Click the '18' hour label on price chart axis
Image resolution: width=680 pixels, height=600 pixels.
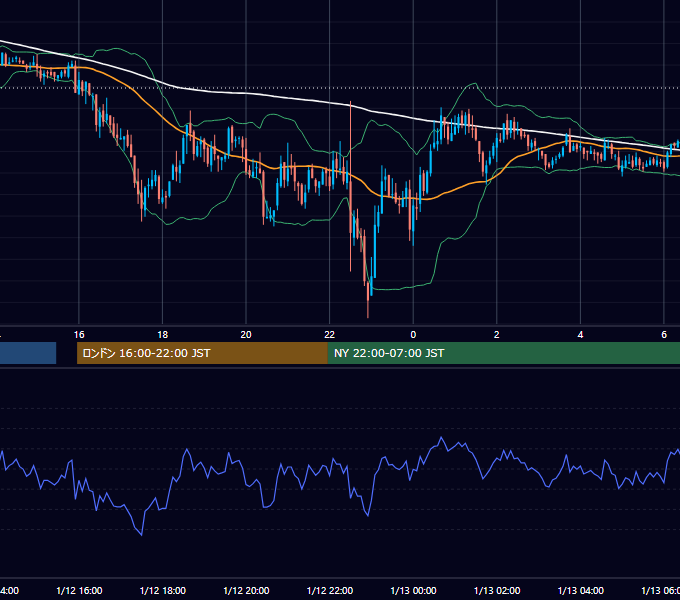tap(163, 335)
